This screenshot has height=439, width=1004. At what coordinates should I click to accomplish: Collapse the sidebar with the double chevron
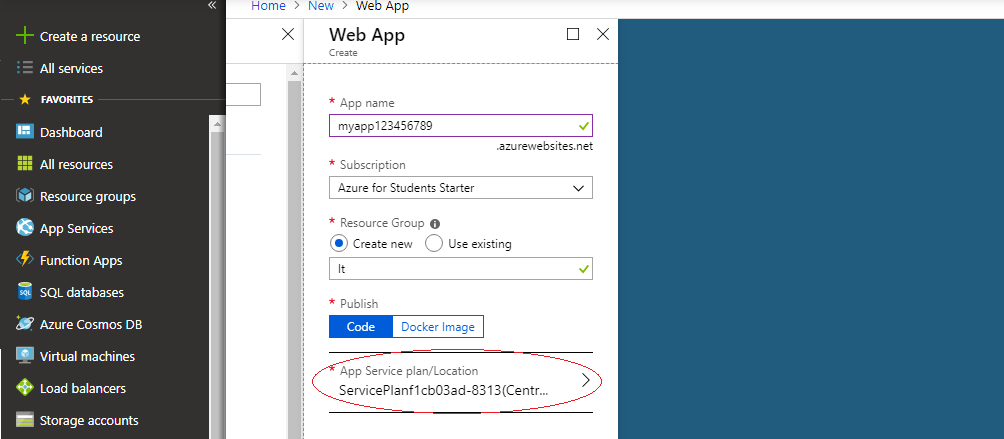(x=212, y=5)
